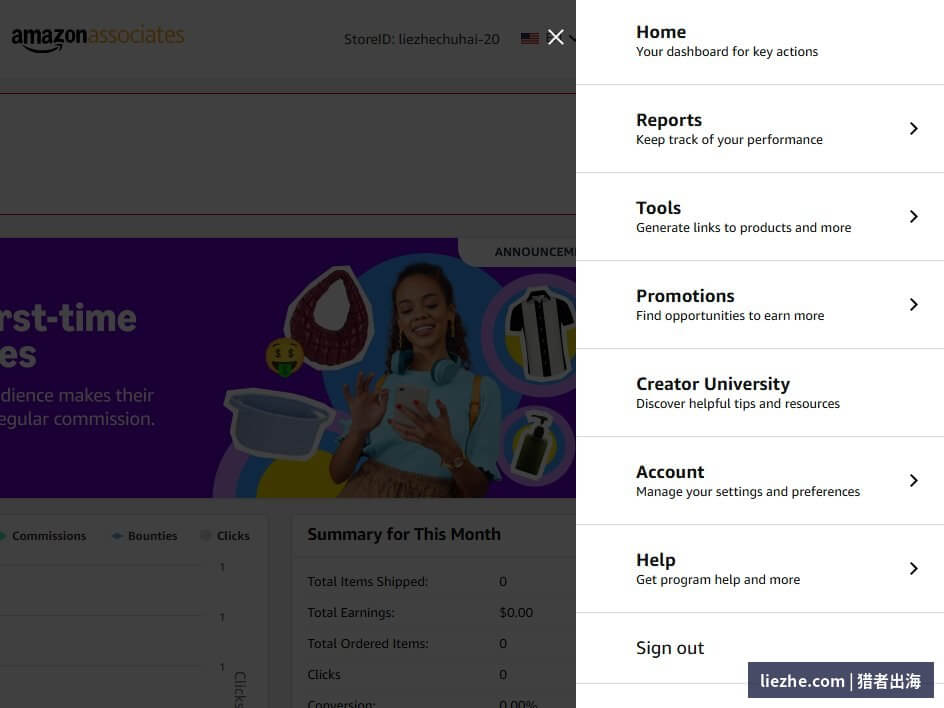The width and height of the screenshot is (944, 708).
Task: Click the Summary for This Month heading
Action: (404, 534)
